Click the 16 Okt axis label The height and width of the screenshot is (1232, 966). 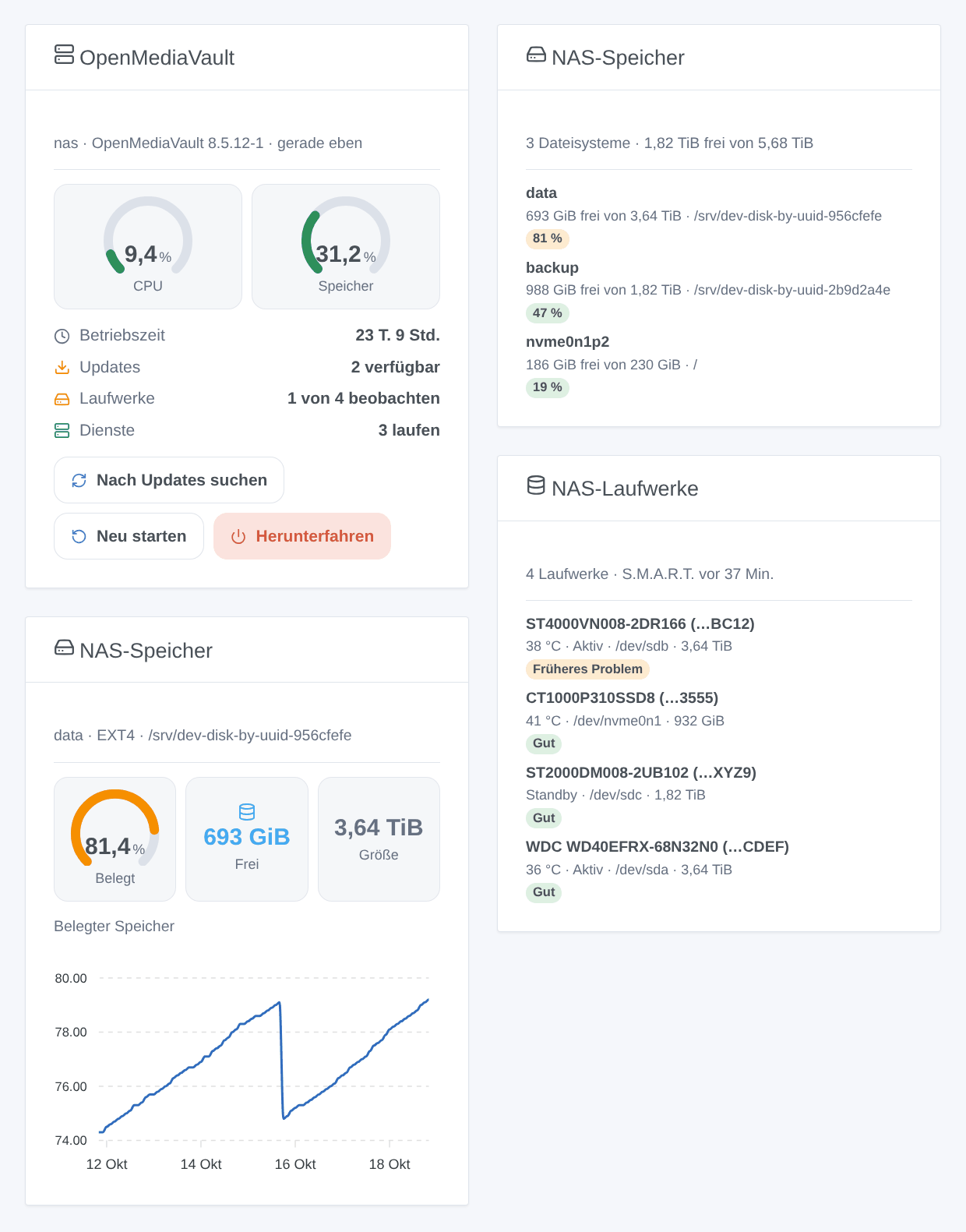[295, 1164]
